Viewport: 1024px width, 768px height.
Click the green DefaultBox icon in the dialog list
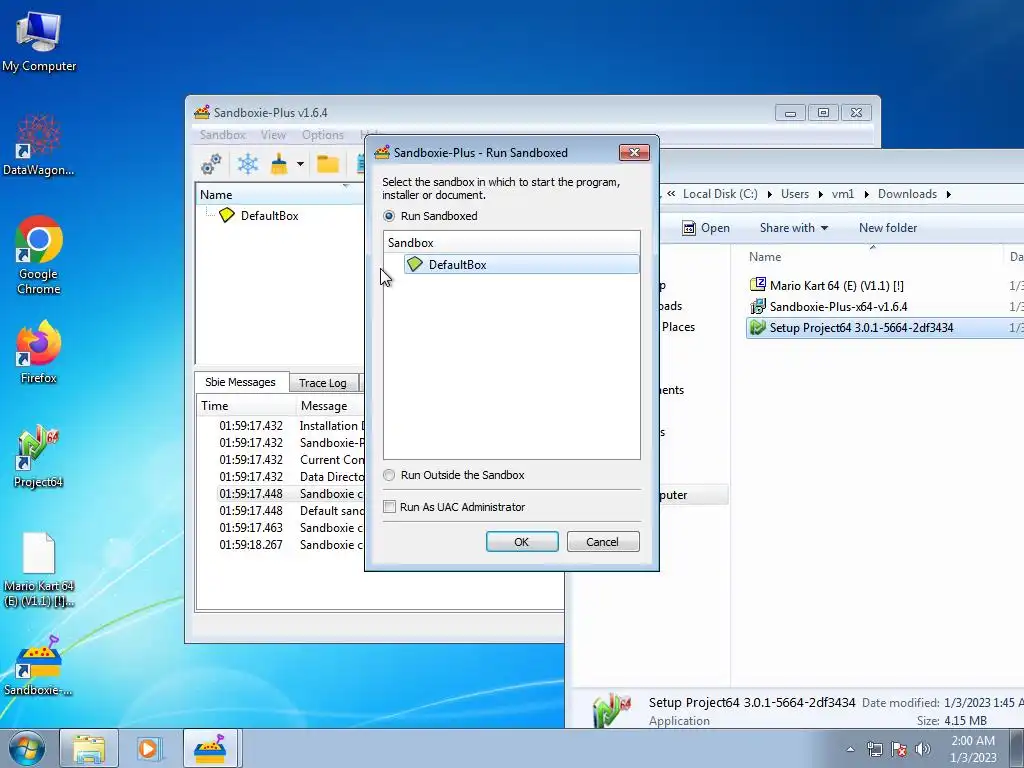tap(415, 264)
